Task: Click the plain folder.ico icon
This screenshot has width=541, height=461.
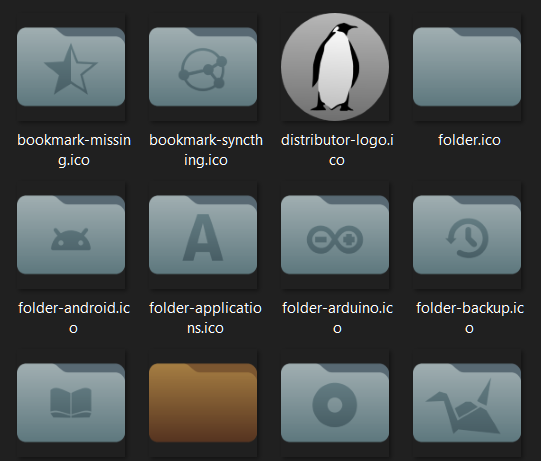Action: tap(467, 67)
